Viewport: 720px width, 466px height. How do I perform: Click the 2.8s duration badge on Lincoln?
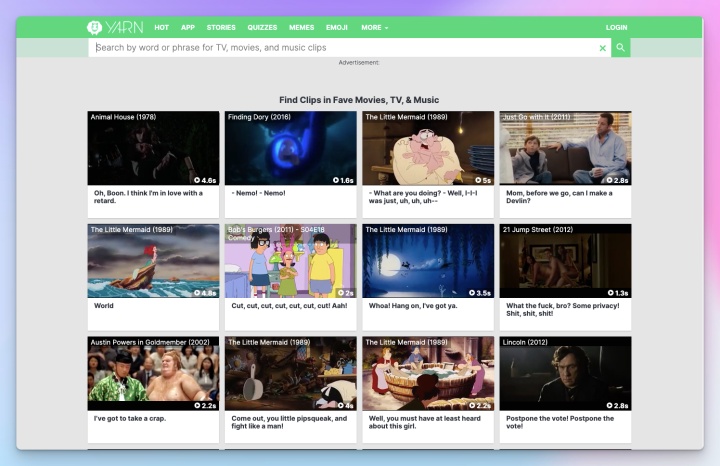click(x=617, y=406)
